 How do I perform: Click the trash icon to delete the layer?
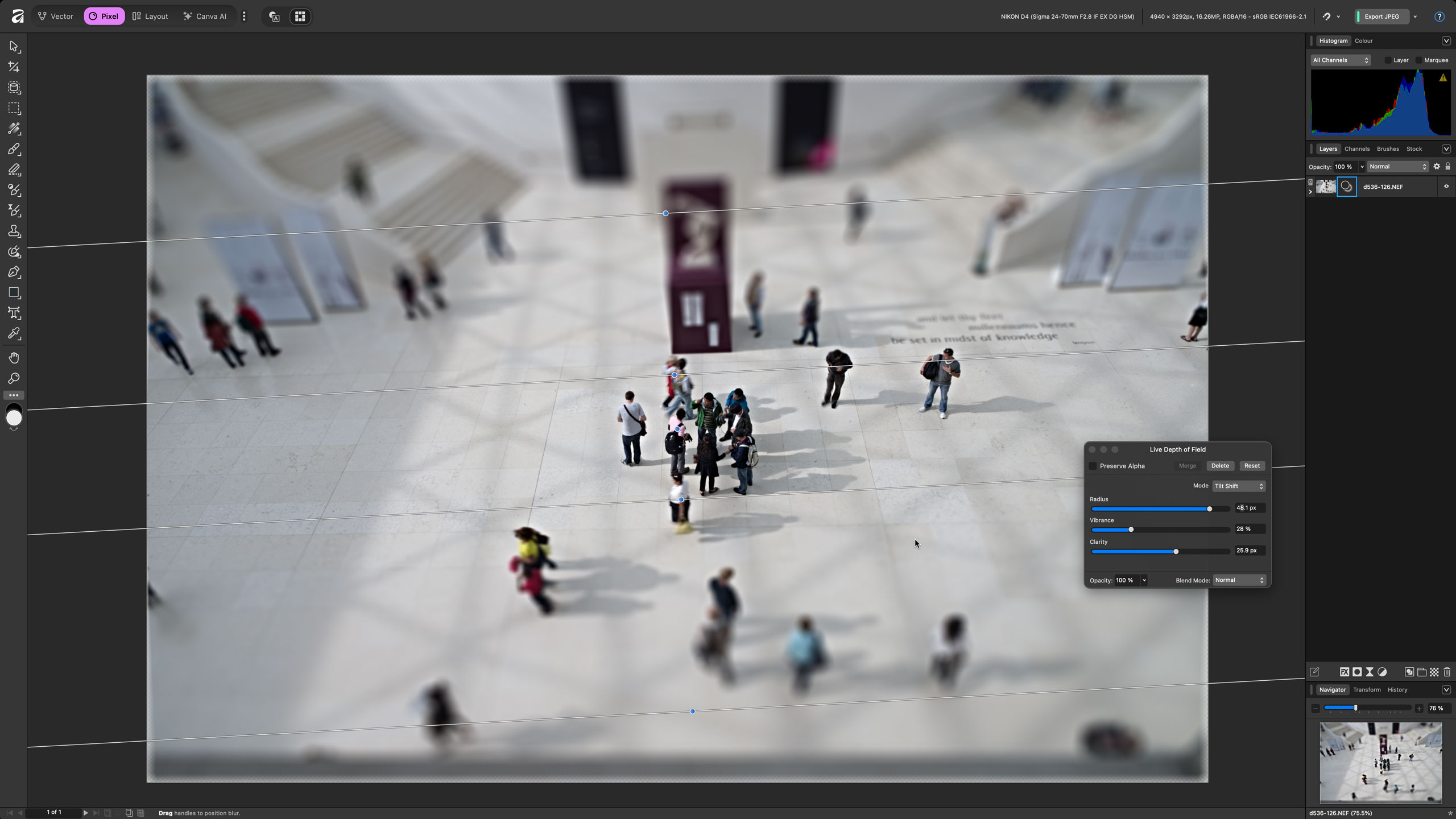pyautogui.click(x=1447, y=672)
